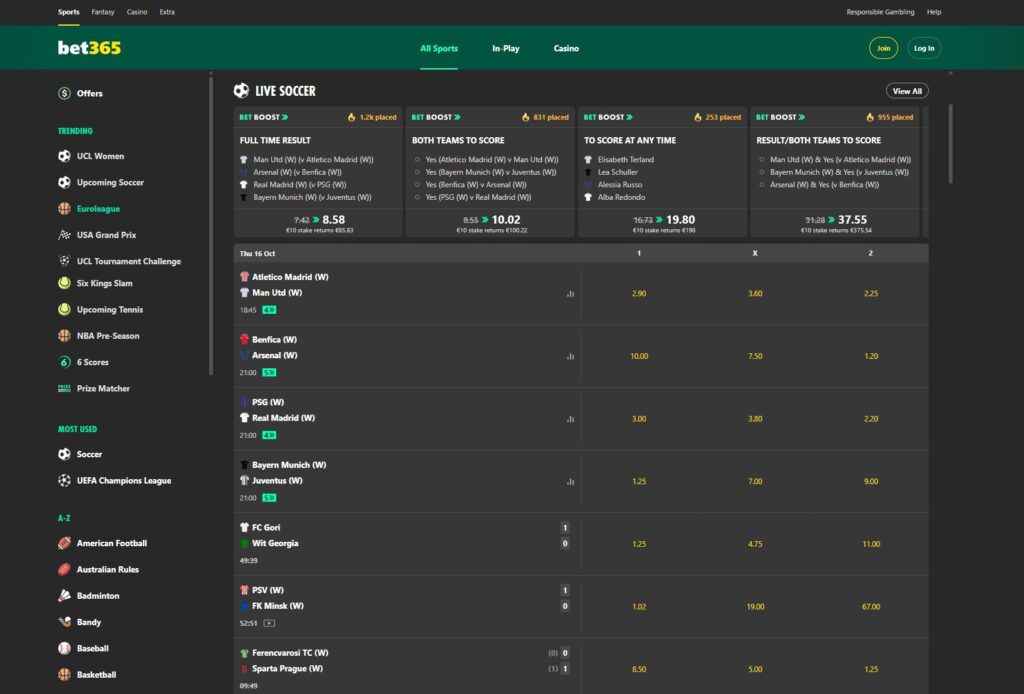1024x694 pixels.
Task: Expand the 4 bet boosts badge for Atletico Madrid
Action: pyautogui.click(x=269, y=310)
